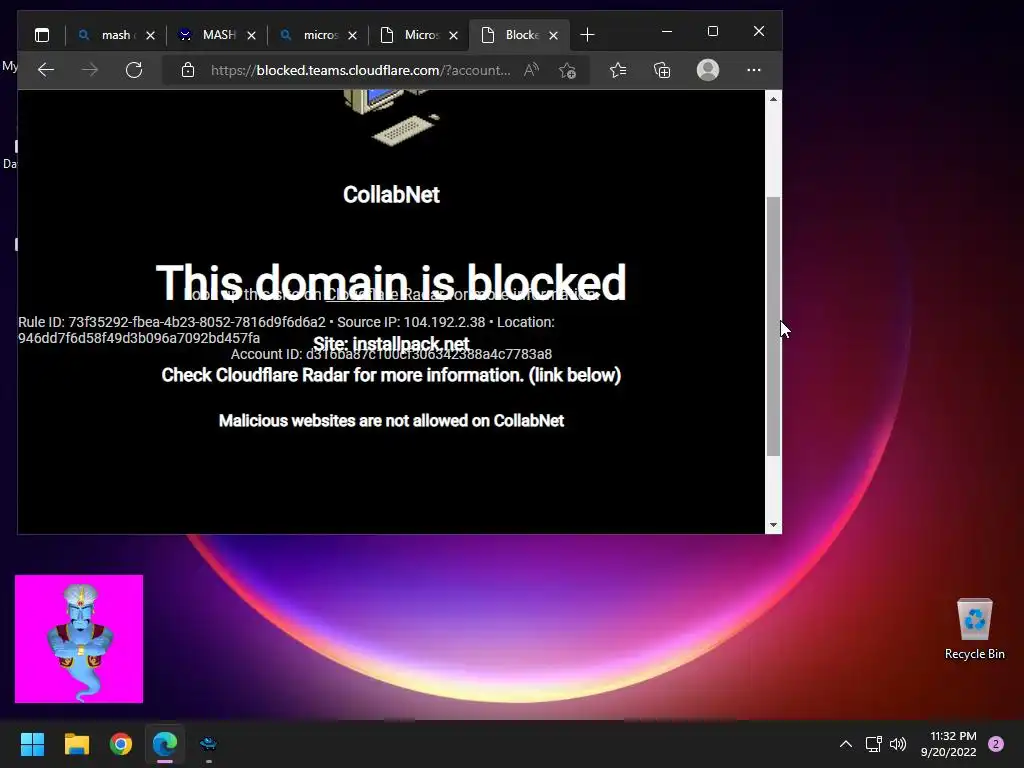Close the 'micros' search tab
The height and width of the screenshot is (768, 1024).
(353, 35)
